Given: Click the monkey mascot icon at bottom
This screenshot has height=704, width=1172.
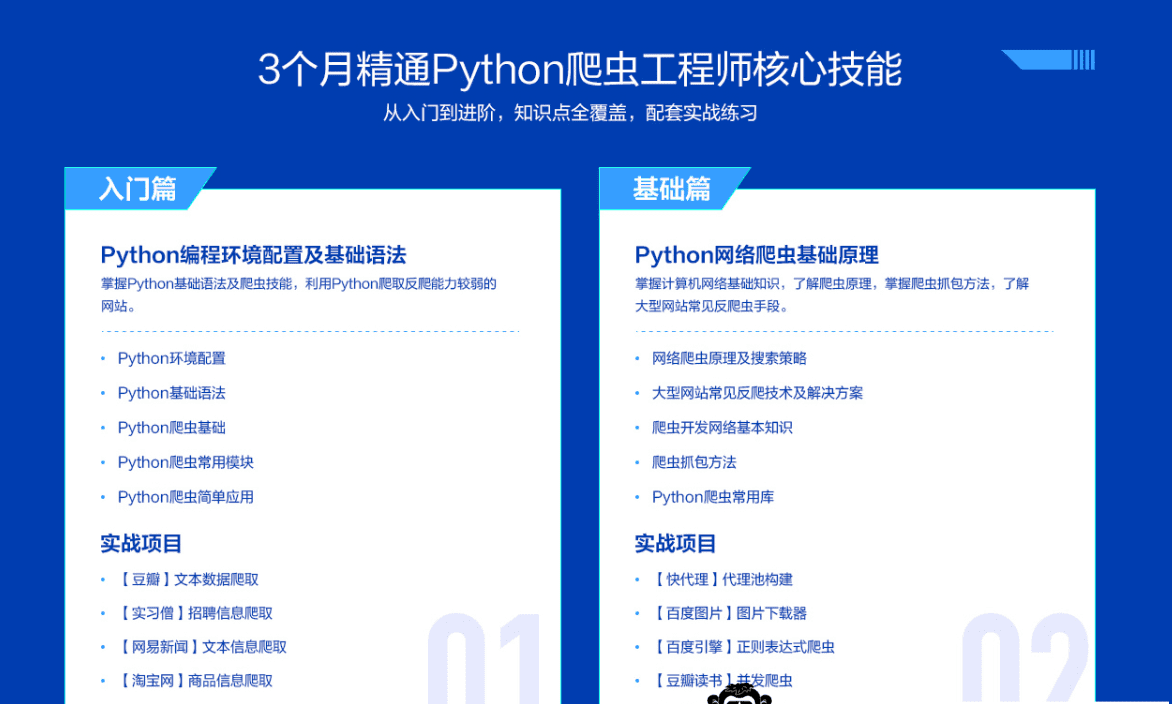Looking at the screenshot, I should point(738,692).
